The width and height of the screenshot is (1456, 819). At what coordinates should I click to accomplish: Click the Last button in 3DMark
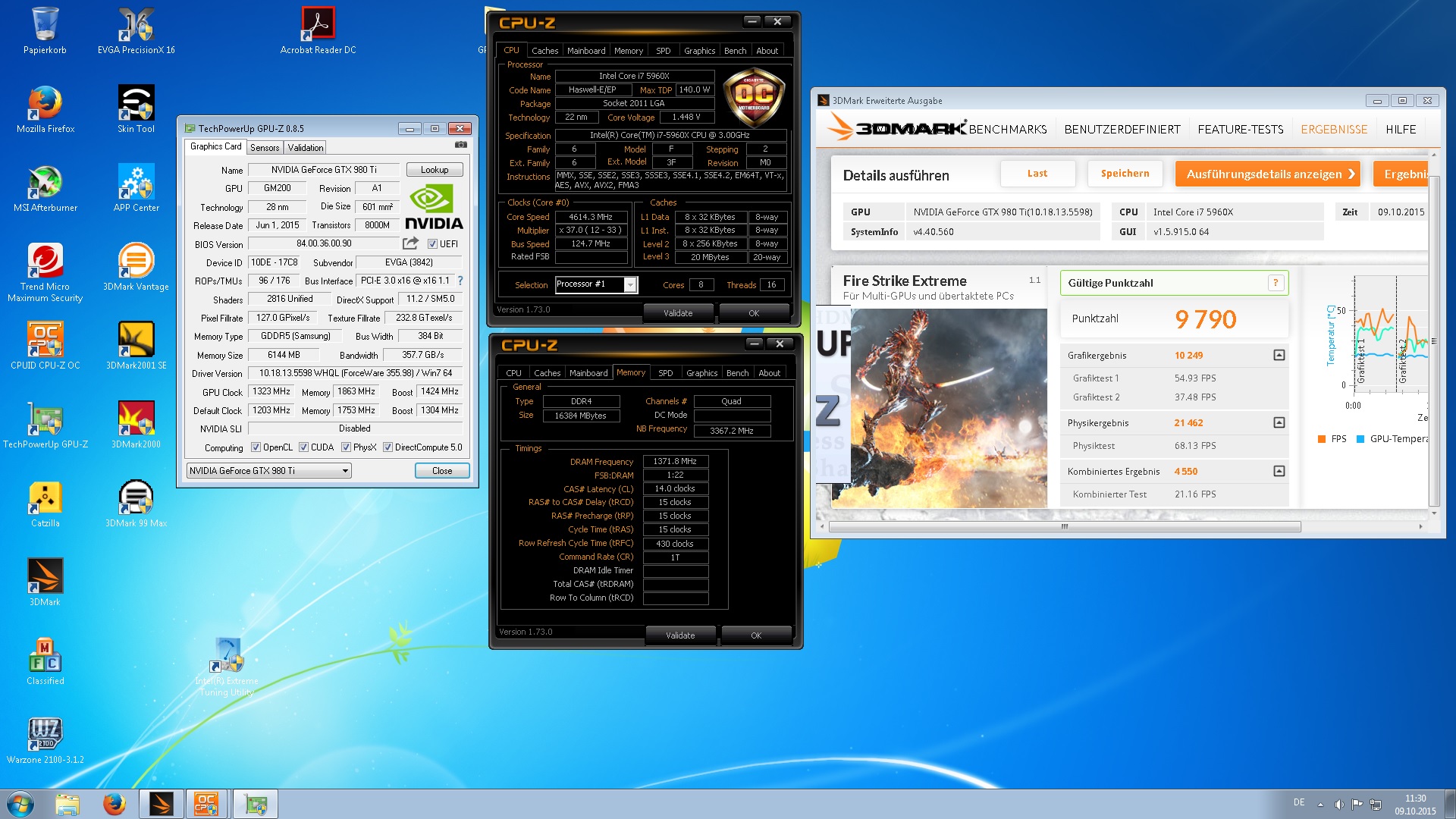point(1037,174)
